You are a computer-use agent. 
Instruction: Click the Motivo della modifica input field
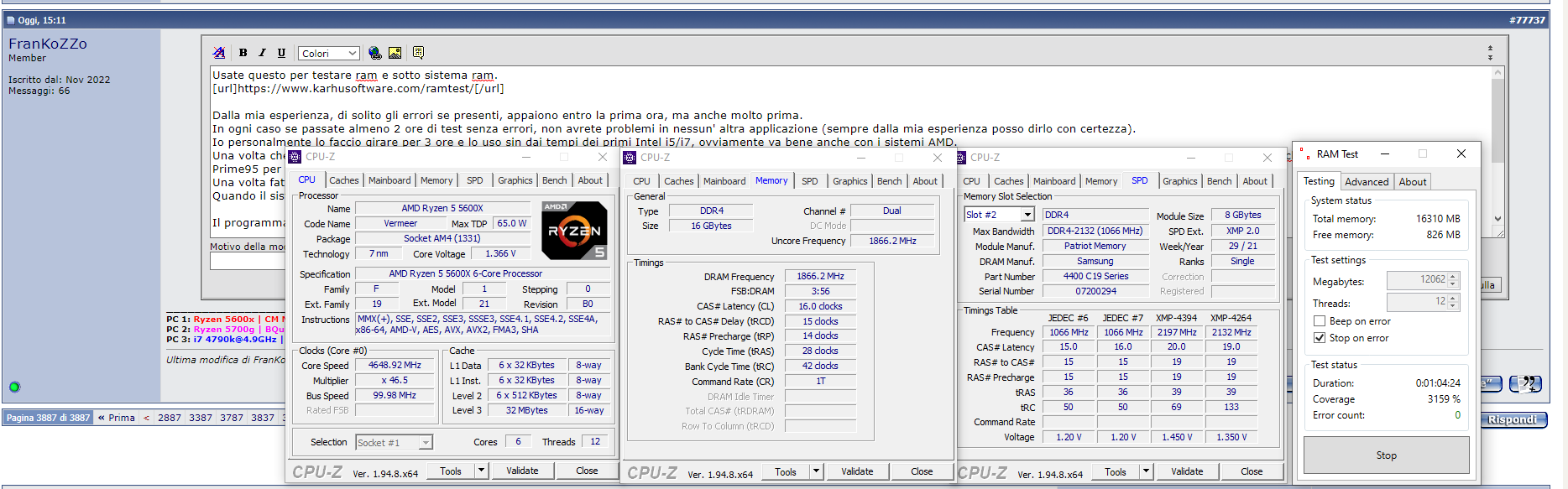click(247, 261)
